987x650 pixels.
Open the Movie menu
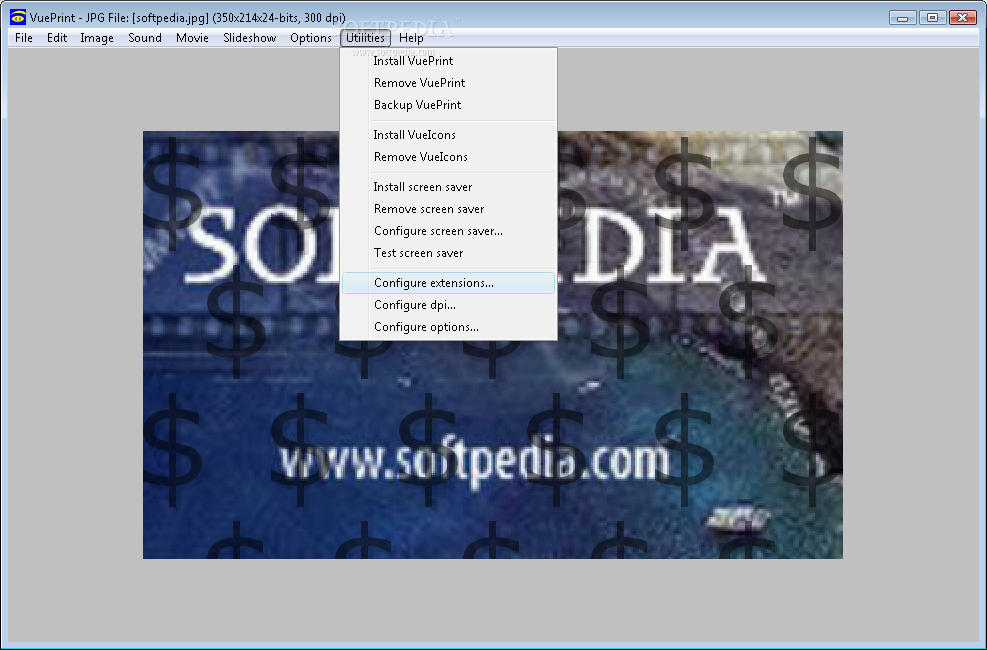[x=192, y=38]
